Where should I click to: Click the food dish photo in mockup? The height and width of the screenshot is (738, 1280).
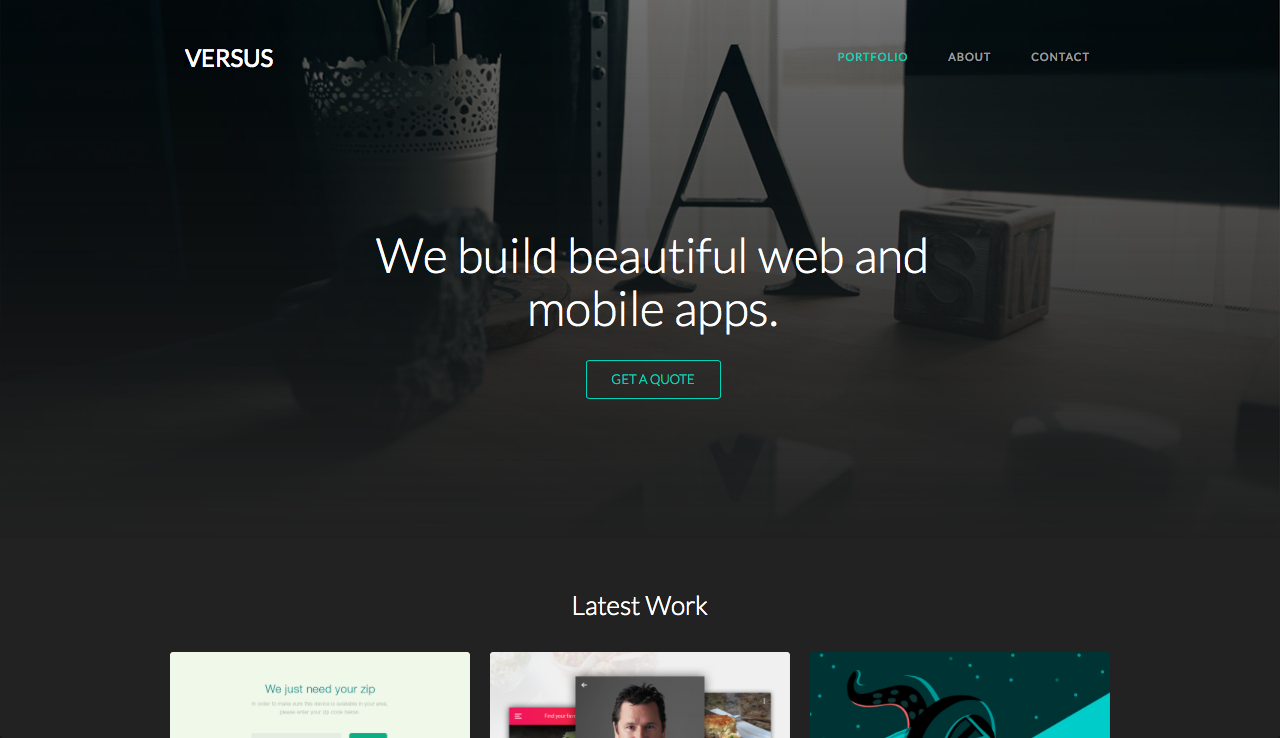pos(738,715)
